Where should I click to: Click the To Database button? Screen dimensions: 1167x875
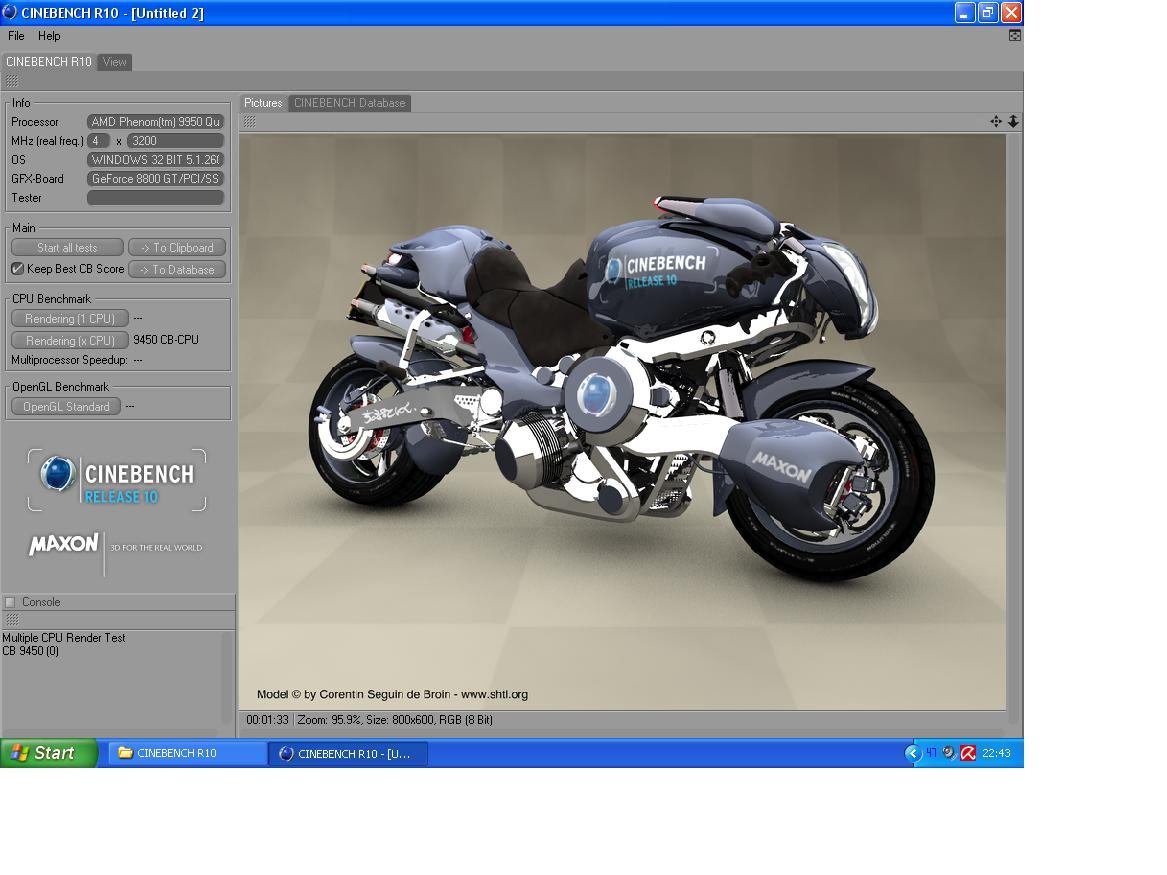coord(177,269)
